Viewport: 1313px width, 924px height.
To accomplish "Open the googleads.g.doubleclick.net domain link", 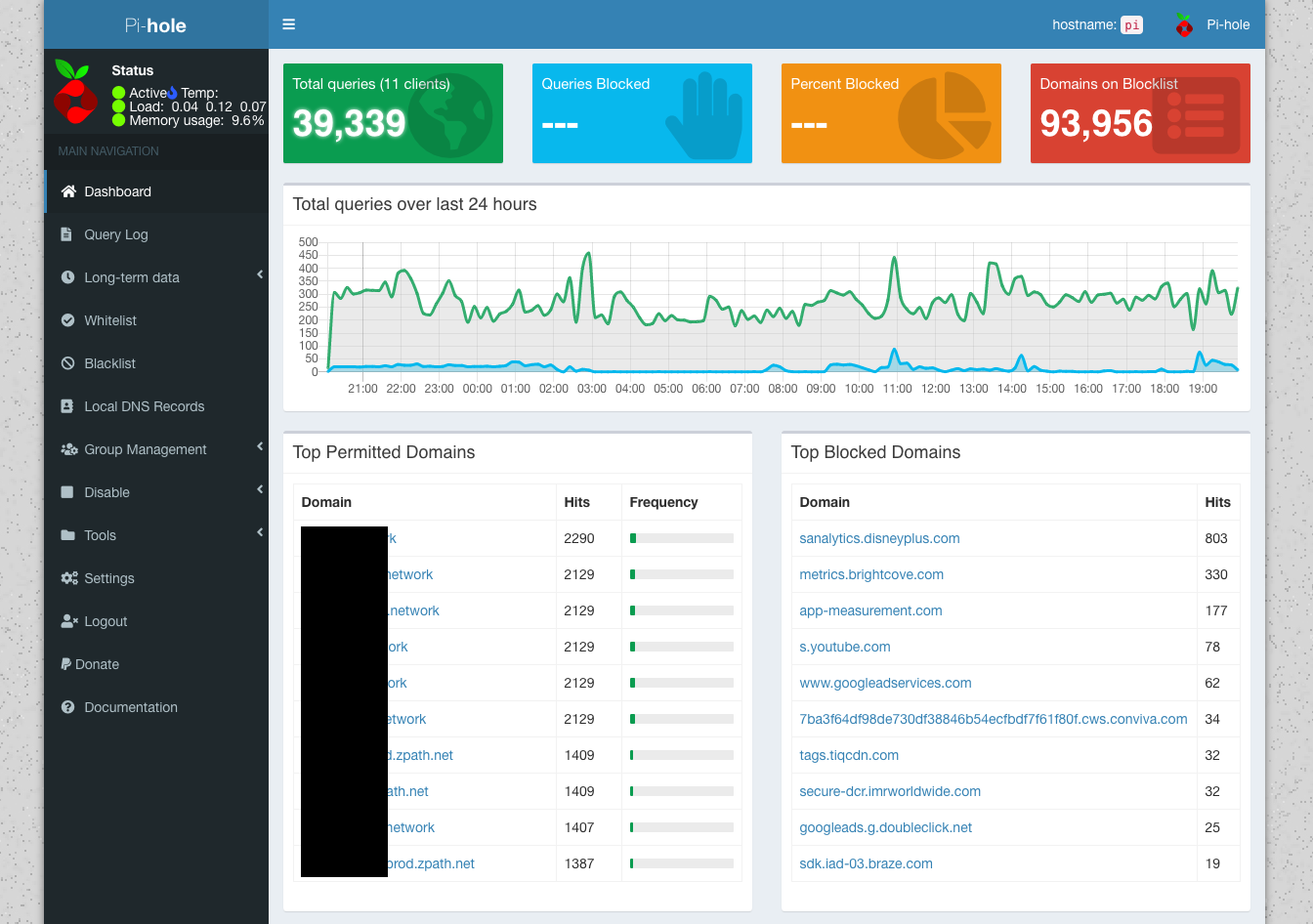I will coord(885,827).
